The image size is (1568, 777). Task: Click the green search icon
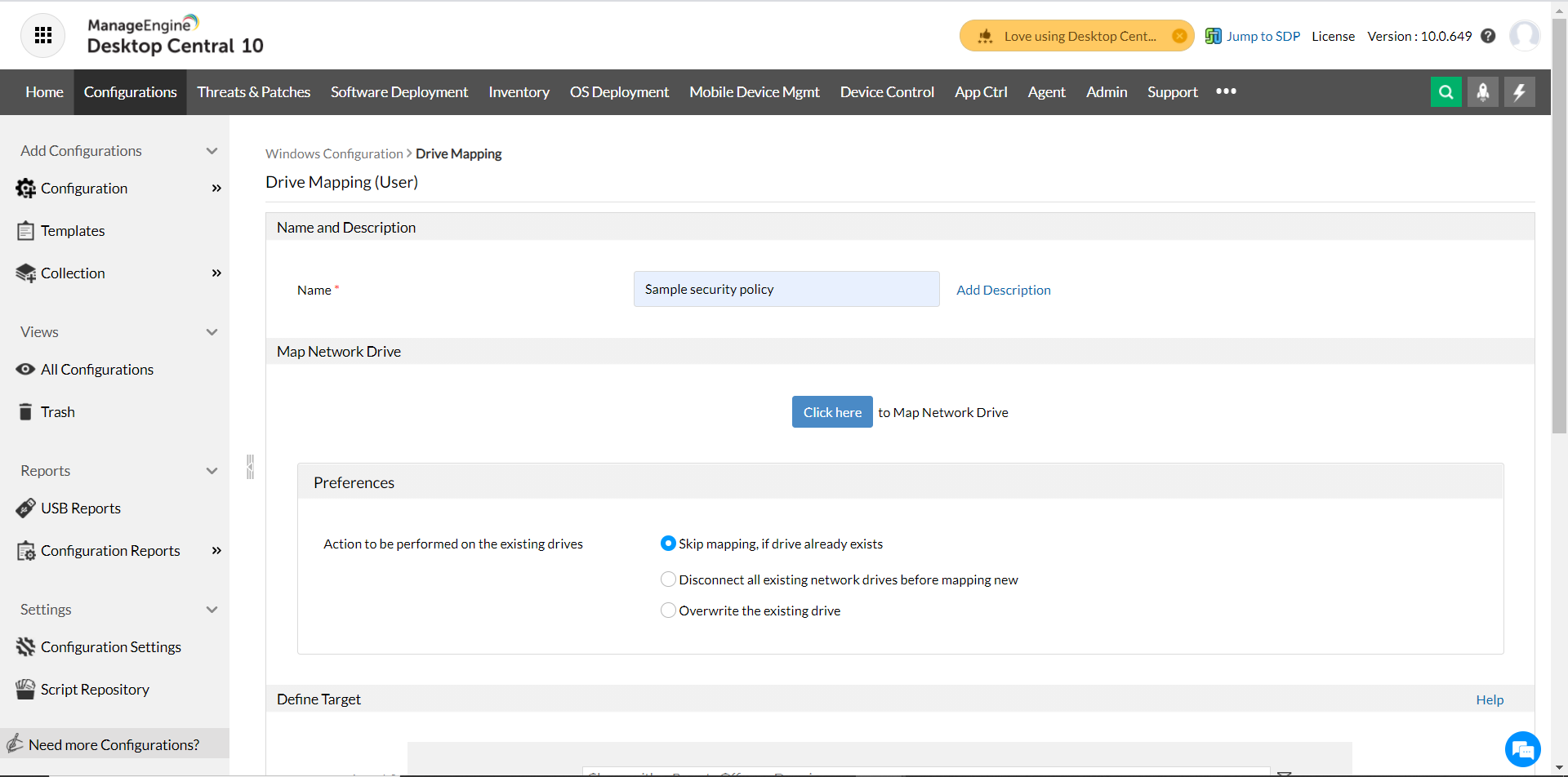1445,92
